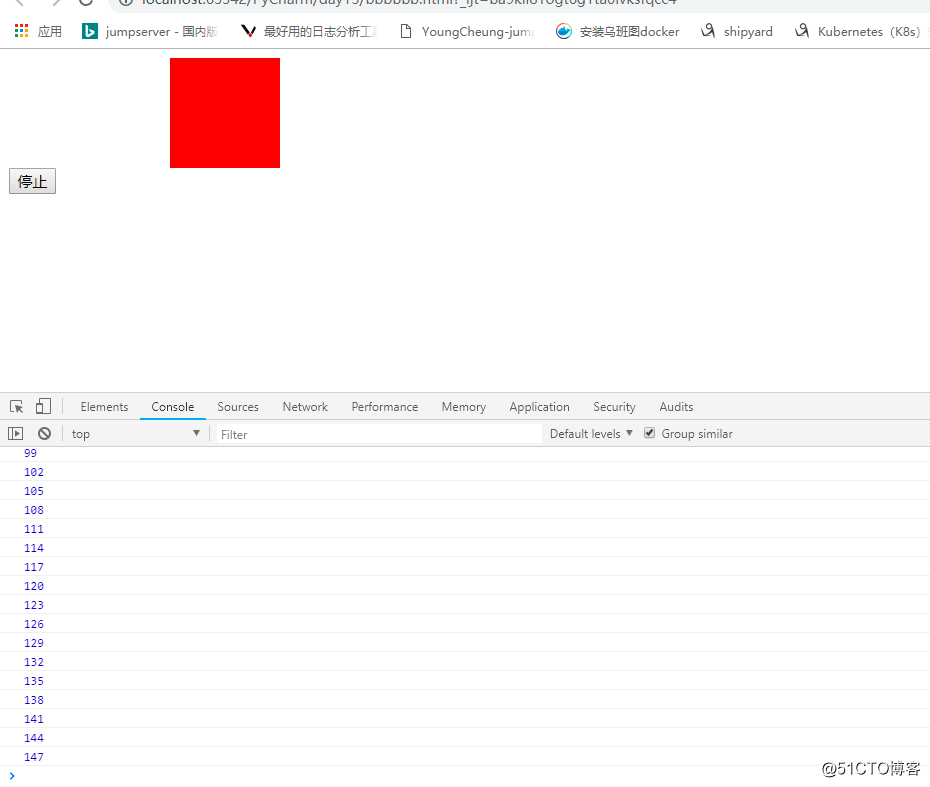Image resolution: width=930 pixels, height=787 pixels.
Task: Select console output line 141
Action: pos(34,719)
